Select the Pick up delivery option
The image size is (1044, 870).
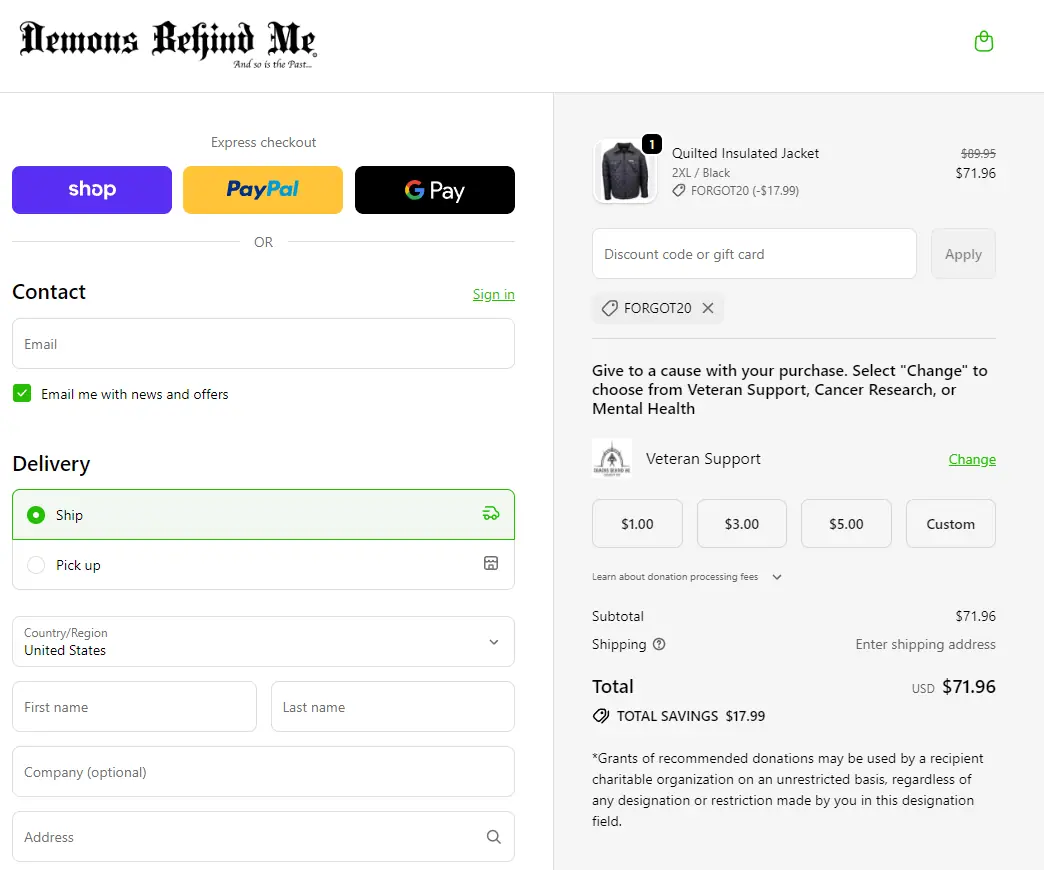click(37, 565)
